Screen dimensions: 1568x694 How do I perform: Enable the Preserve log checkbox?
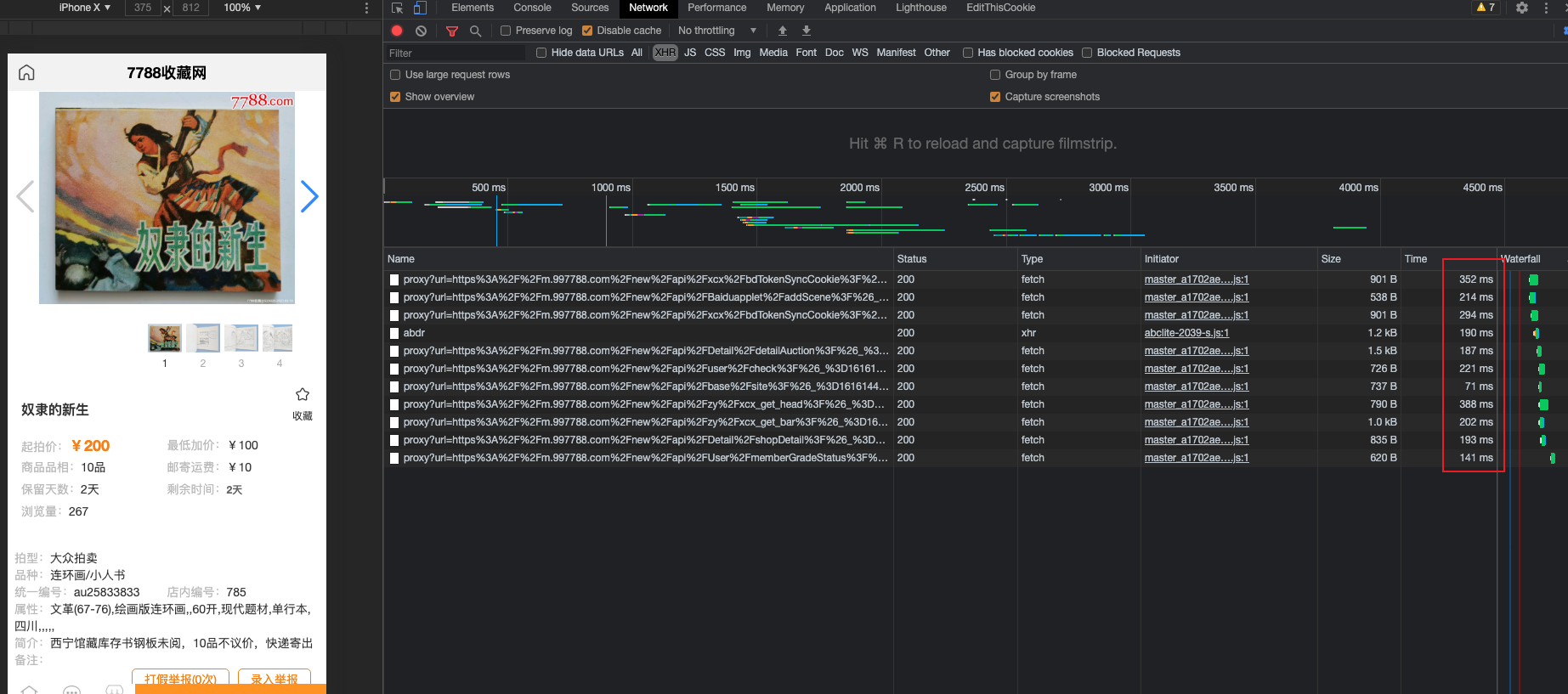click(506, 31)
